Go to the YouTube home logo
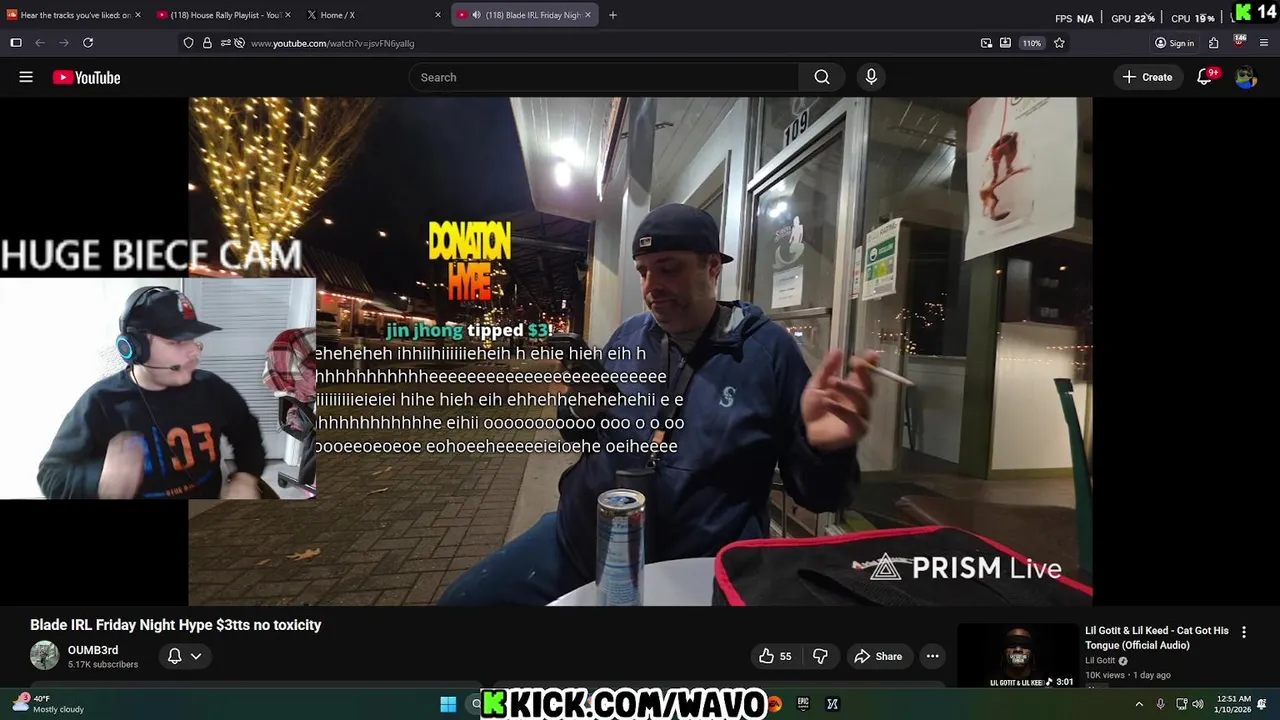1280x720 pixels. [x=86, y=77]
